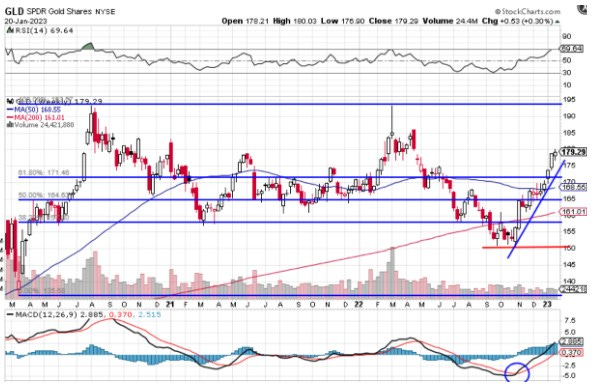
Task: Click the 179.29 price tag on axis
Action: pos(573,152)
